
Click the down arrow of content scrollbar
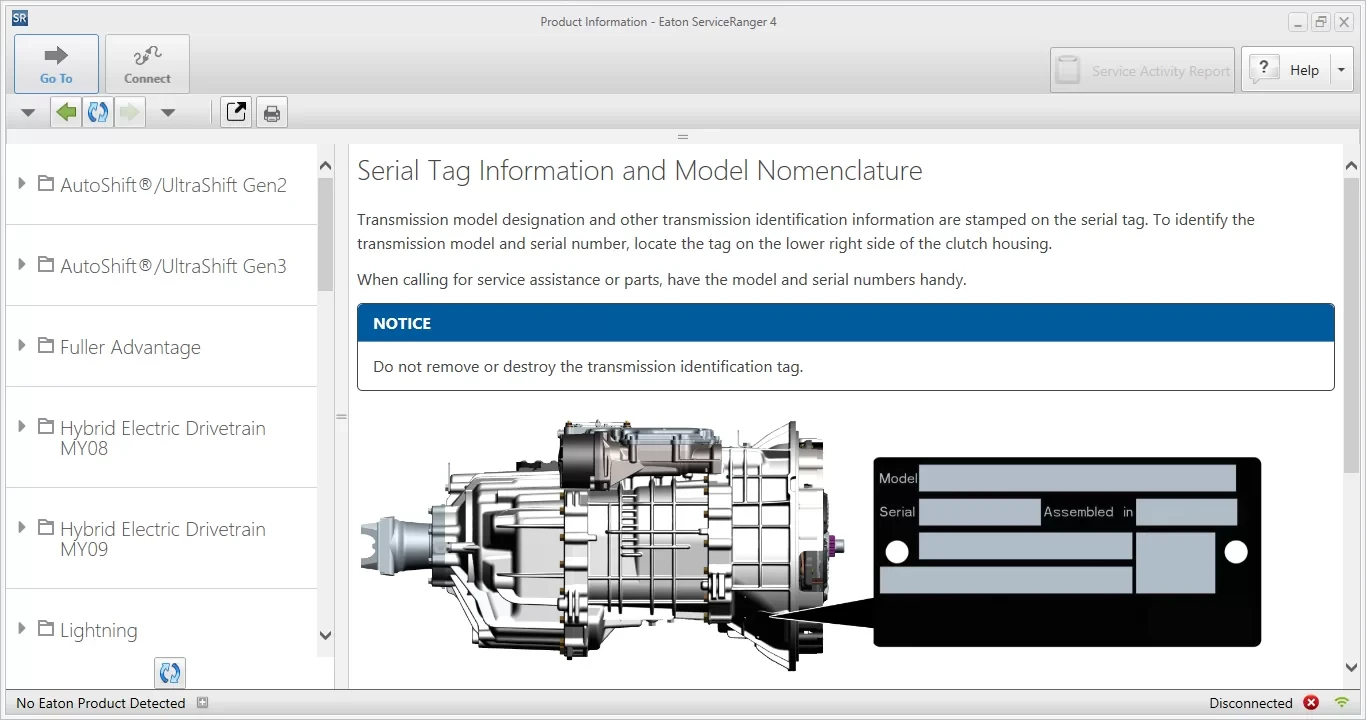[1351, 667]
